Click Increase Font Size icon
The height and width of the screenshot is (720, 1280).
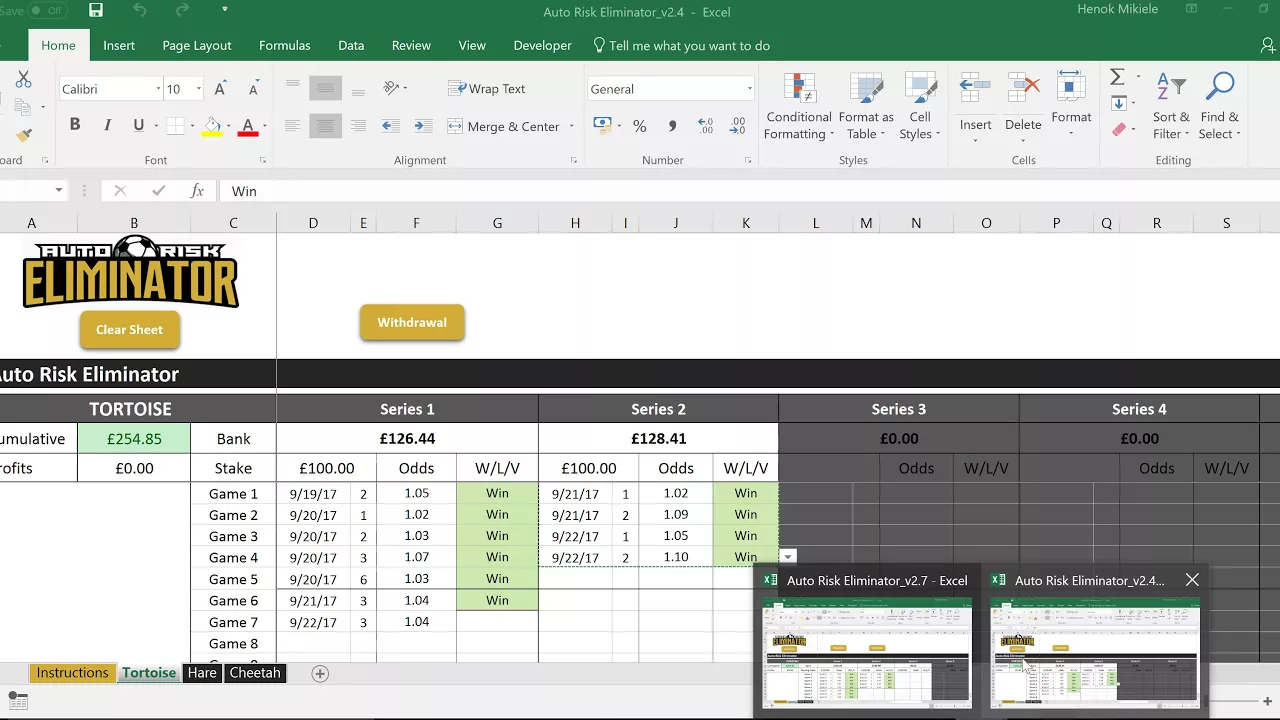point(221,89)
